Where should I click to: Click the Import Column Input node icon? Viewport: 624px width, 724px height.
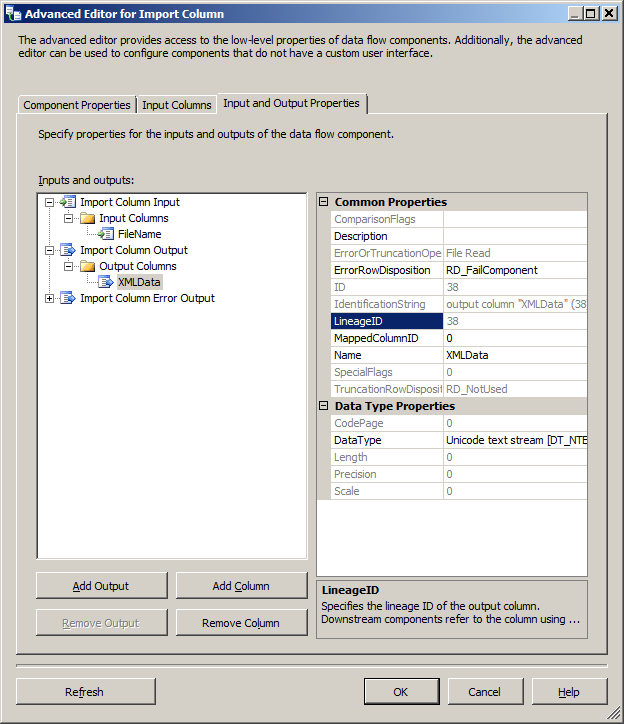[67, 202]
